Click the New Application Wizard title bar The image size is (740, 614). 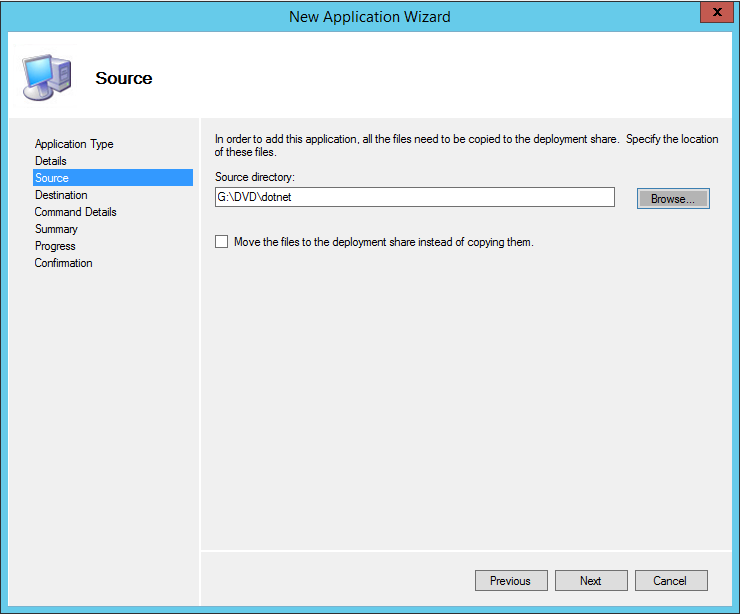[x=369, y=16]
